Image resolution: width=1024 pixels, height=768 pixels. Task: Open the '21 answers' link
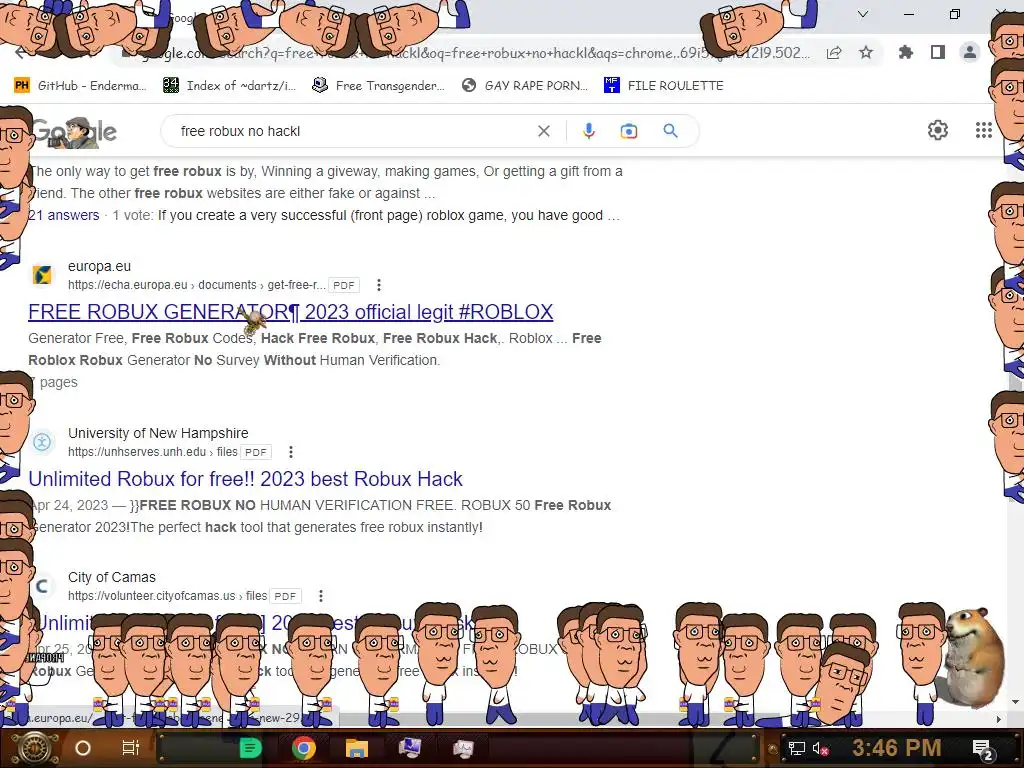63,216
